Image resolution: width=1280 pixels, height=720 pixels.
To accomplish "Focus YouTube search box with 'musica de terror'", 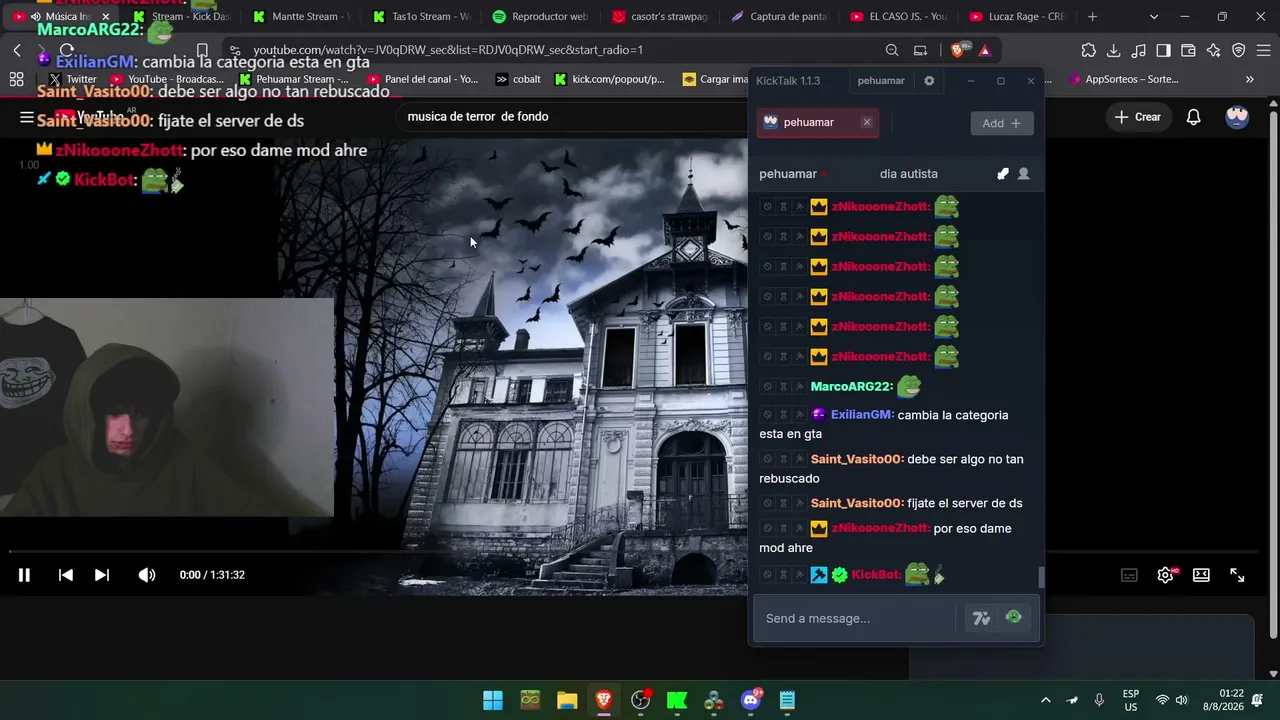I will tap(570, 116).
